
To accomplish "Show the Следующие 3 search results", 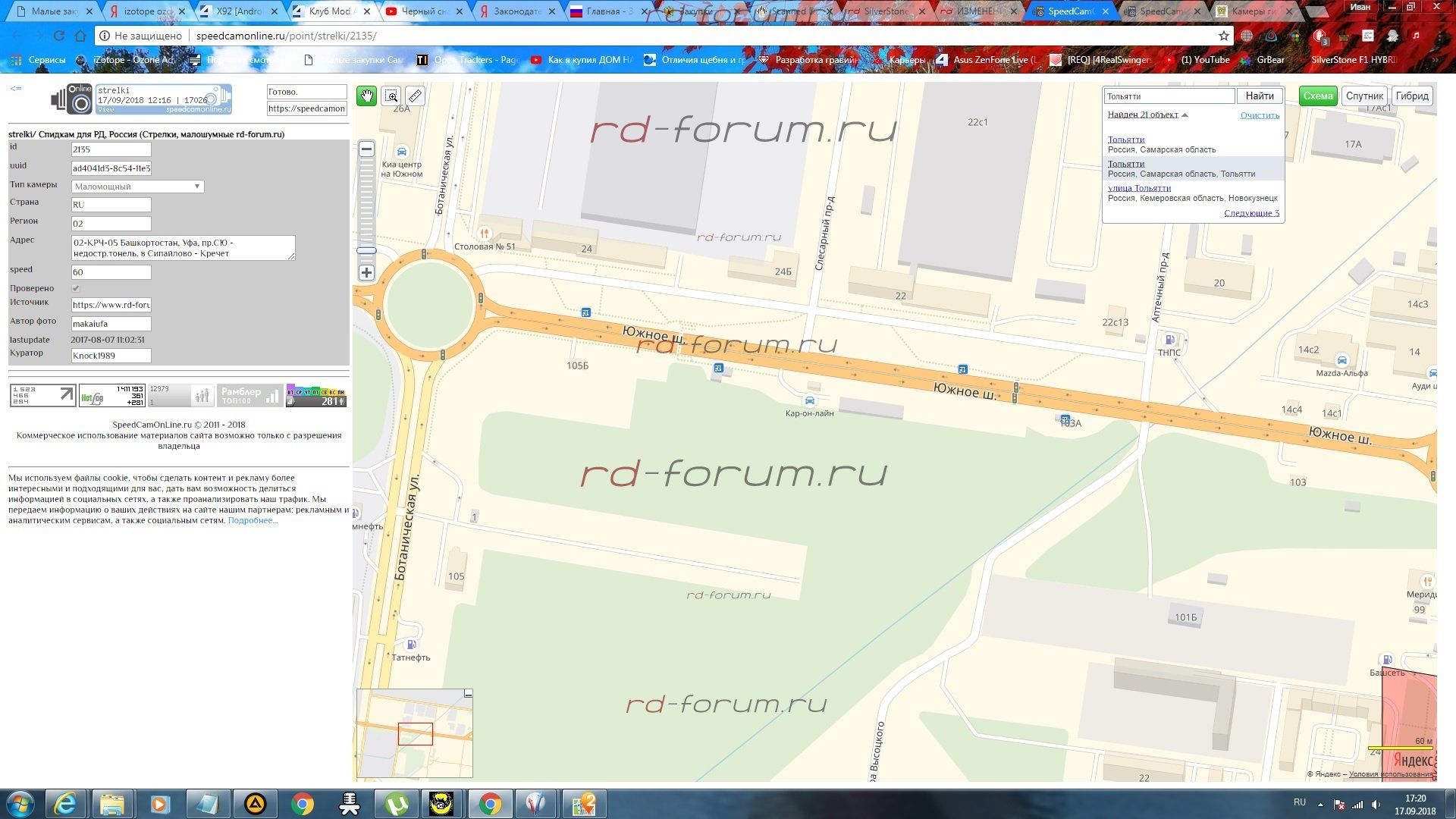I will [1251, 213].
